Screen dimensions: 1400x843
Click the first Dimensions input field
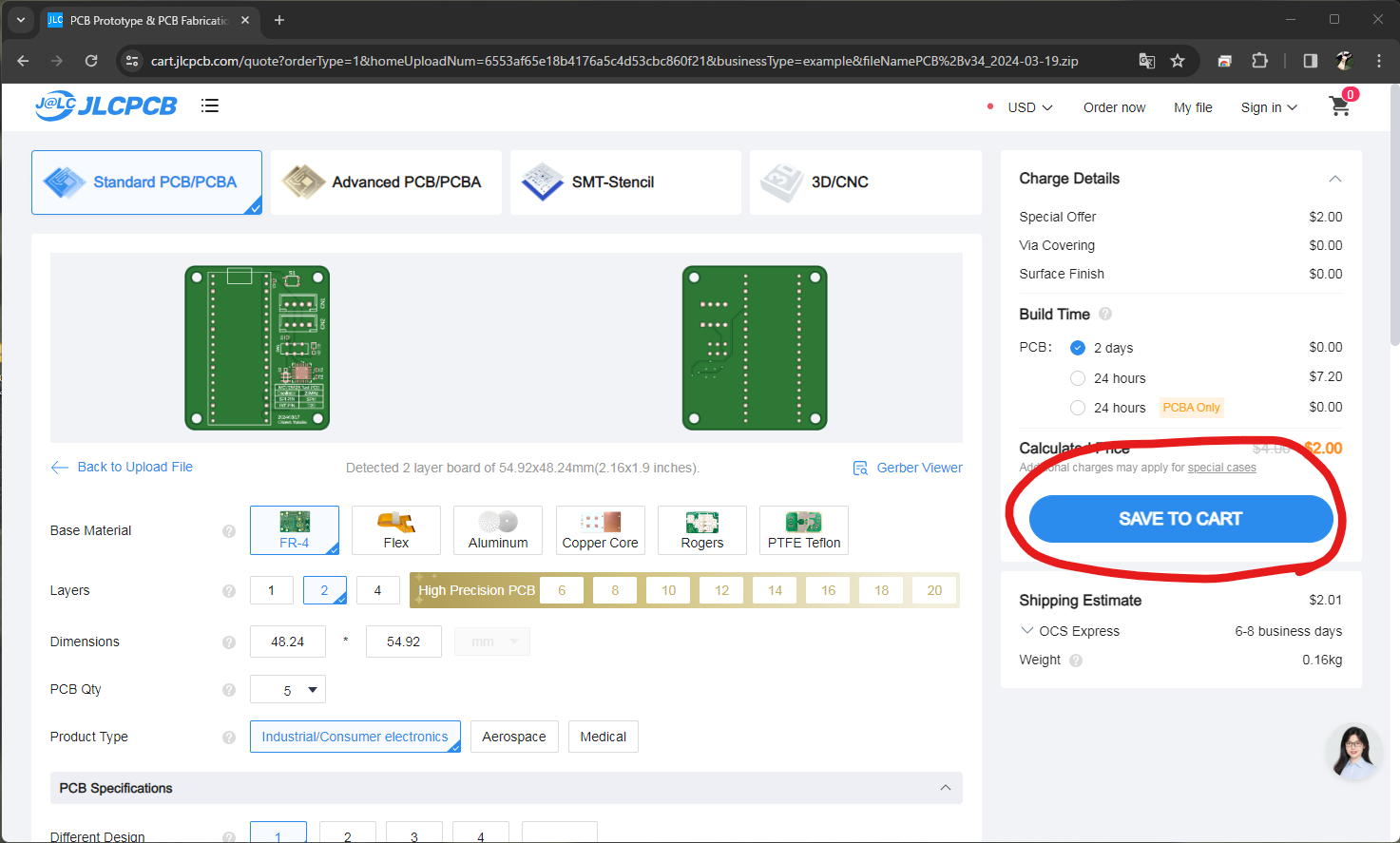tap(287, 642)
